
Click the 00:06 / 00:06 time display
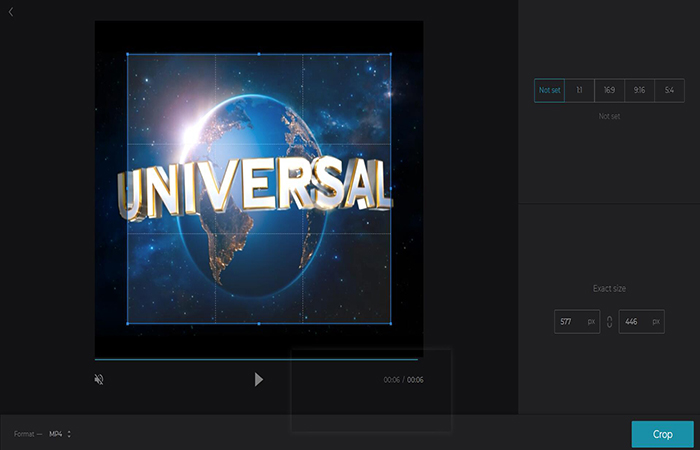pos(404,380)
